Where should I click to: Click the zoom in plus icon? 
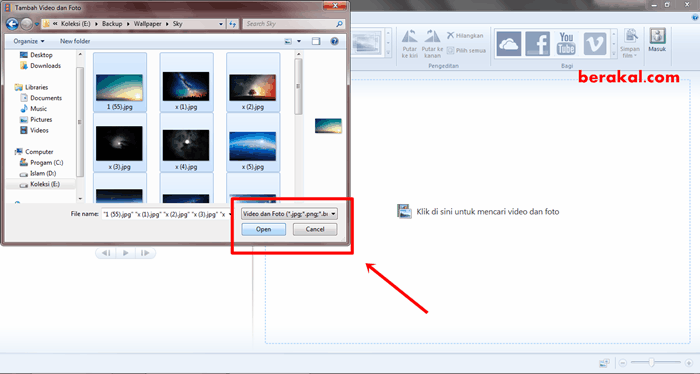tap(688, 362)
